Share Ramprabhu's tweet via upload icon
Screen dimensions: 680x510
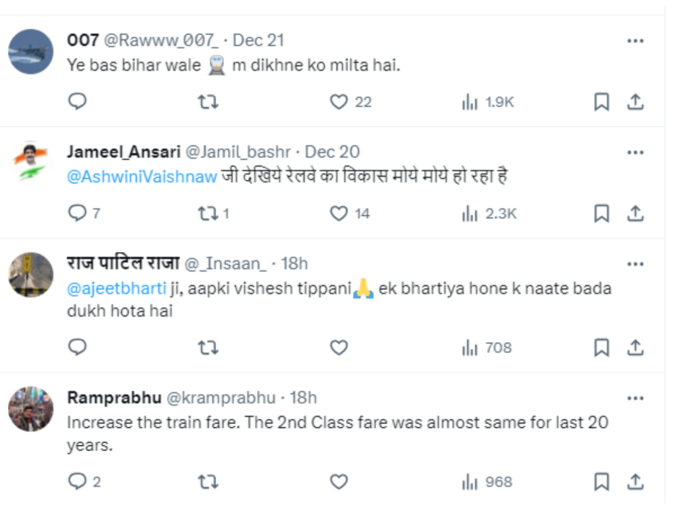coord(635,481)
